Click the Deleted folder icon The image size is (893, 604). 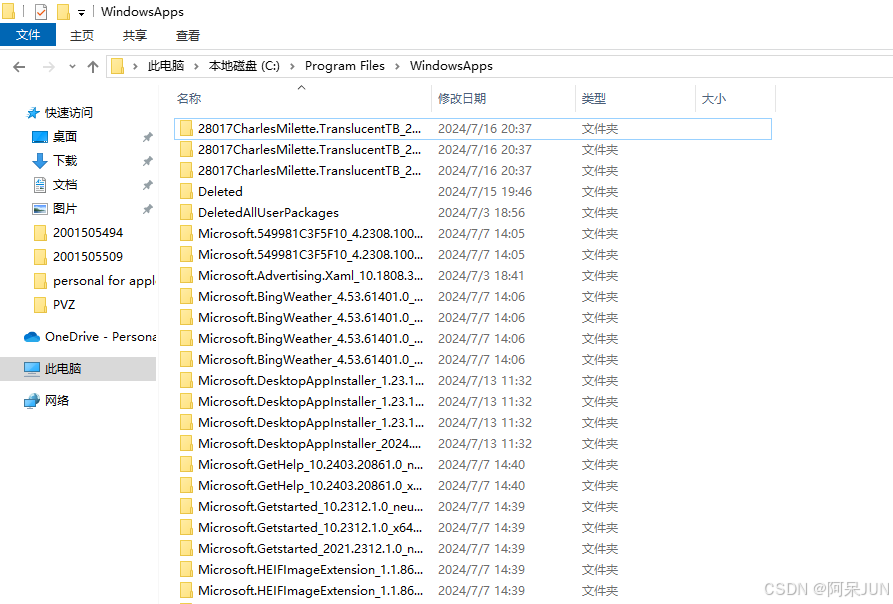(x=186, y=191)
